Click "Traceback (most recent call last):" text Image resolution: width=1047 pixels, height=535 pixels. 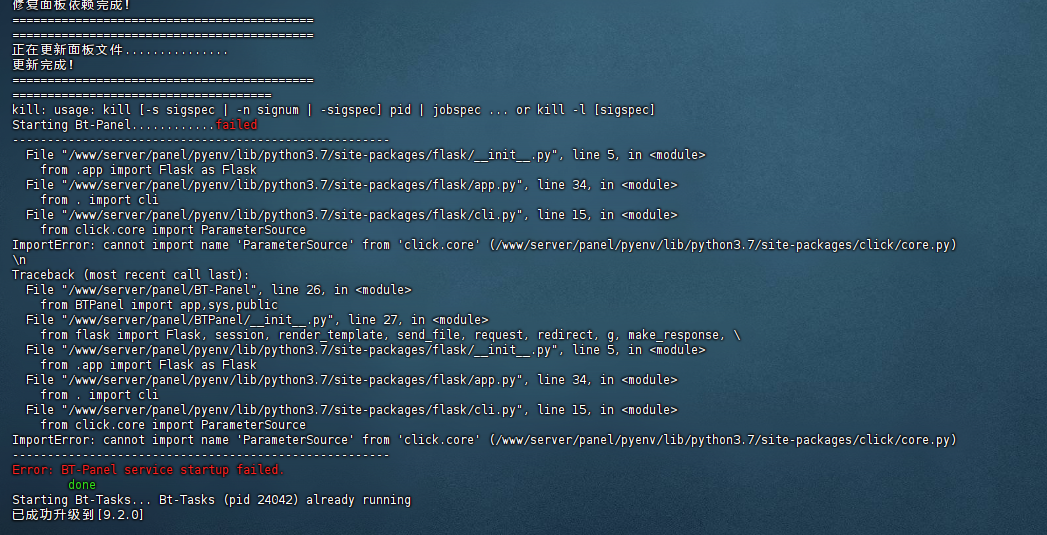click(131, 275)
